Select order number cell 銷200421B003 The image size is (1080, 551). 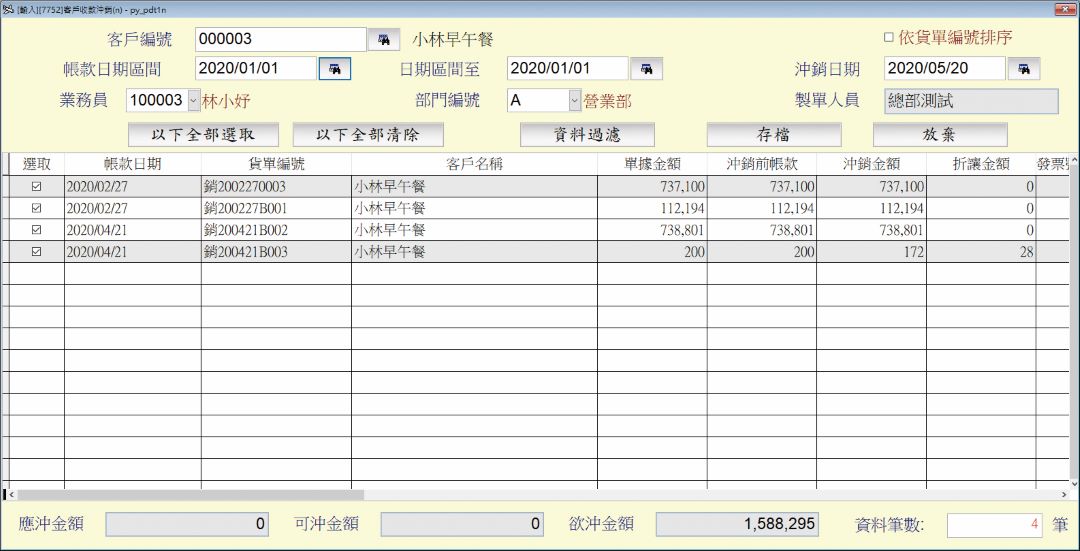click(x=276, y=252)
